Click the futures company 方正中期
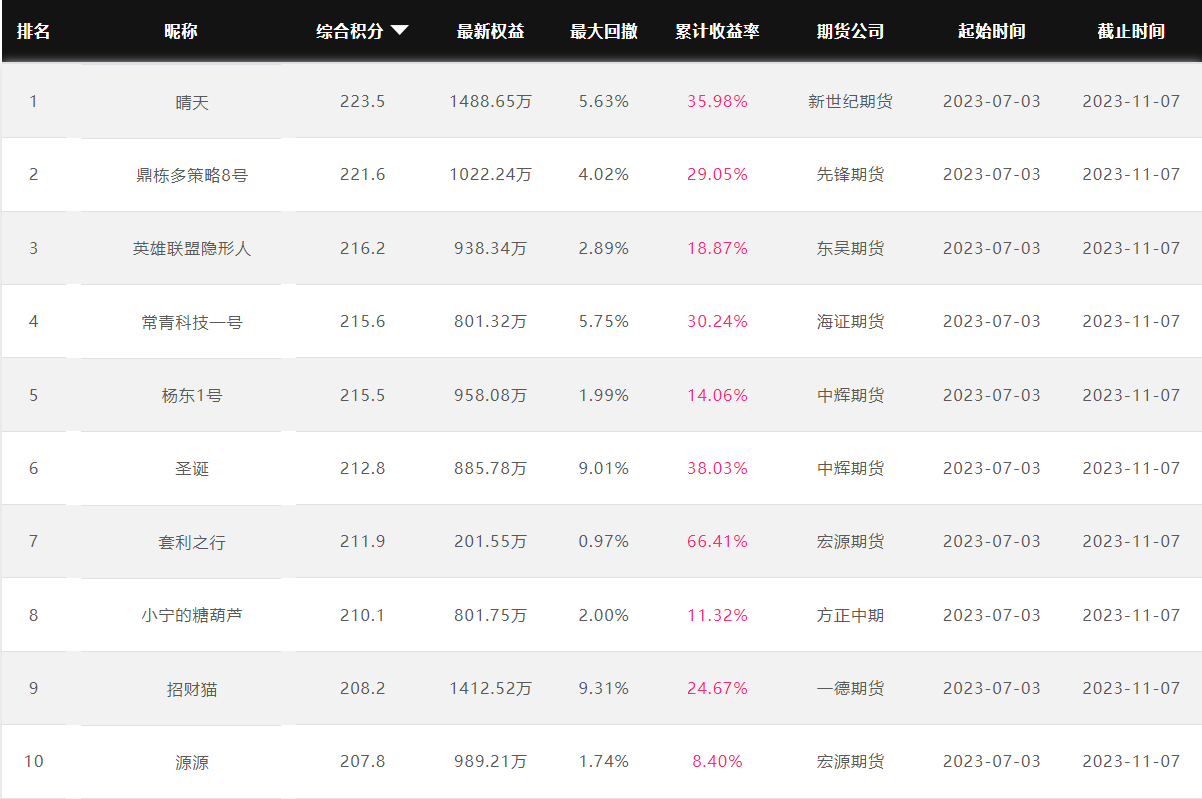The width and height of the screenshot is (1202, 799). pos(851,615)
